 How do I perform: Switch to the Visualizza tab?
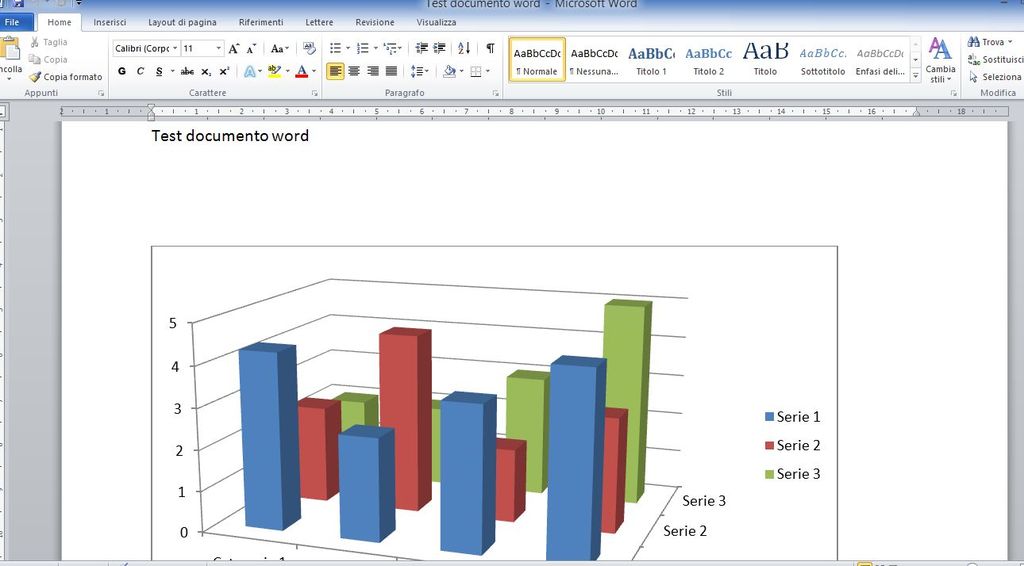[437, 22]
